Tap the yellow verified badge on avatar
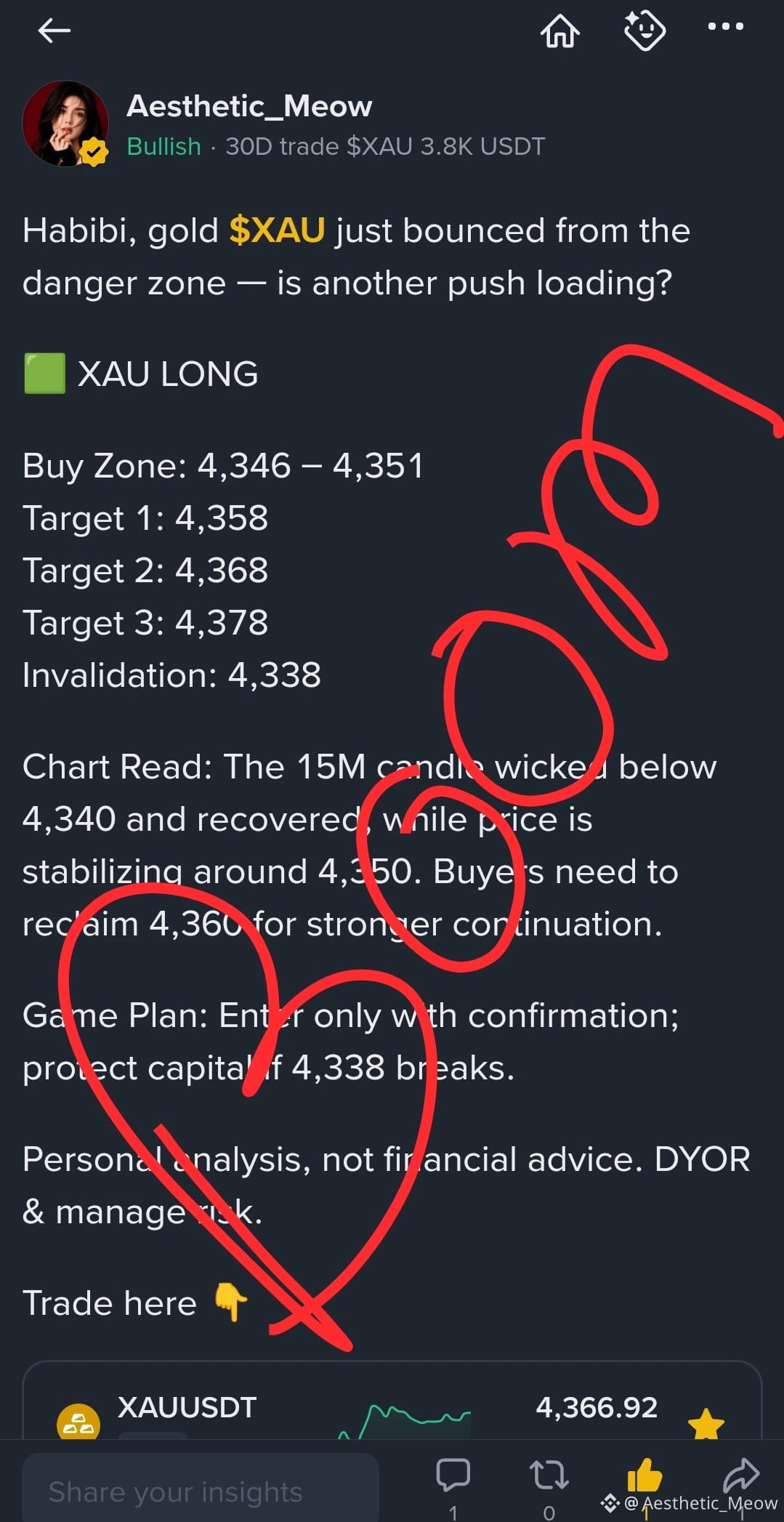Screen dimensions: 784x1522 pyautogui.click(x=93, y=152)
